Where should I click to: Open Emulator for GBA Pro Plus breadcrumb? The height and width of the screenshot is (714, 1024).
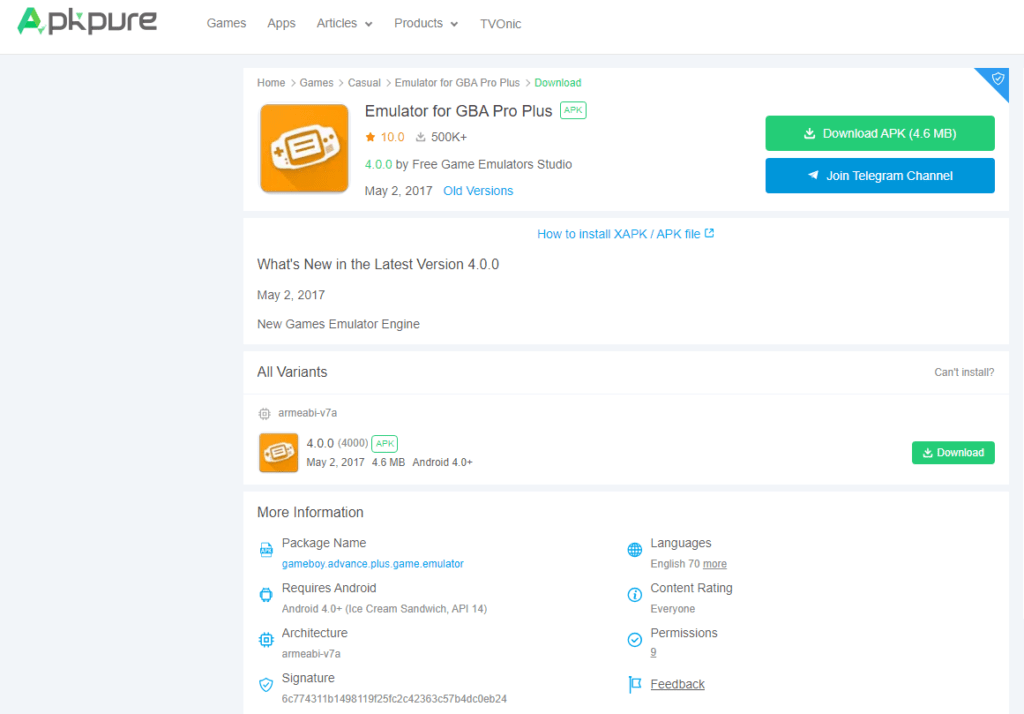457,83
